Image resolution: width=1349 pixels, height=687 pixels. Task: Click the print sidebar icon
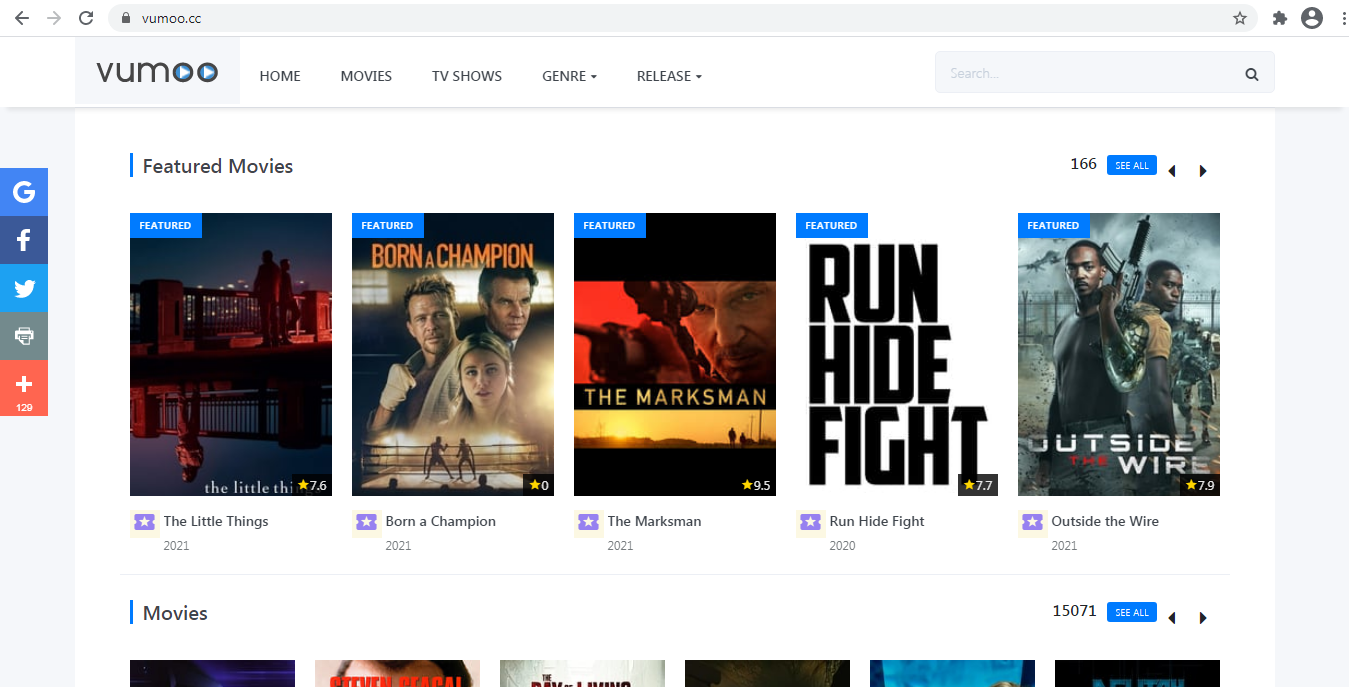pyautogui.click(x=24, y=336)
